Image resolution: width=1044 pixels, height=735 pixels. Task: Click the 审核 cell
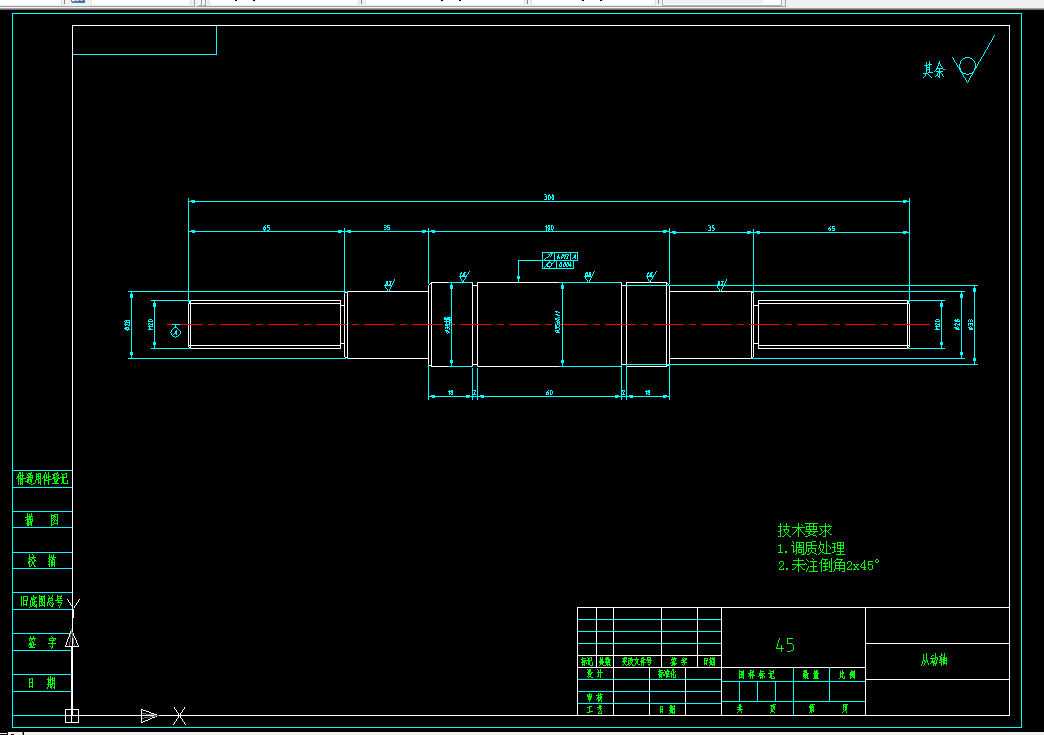(x=595, y=698)
